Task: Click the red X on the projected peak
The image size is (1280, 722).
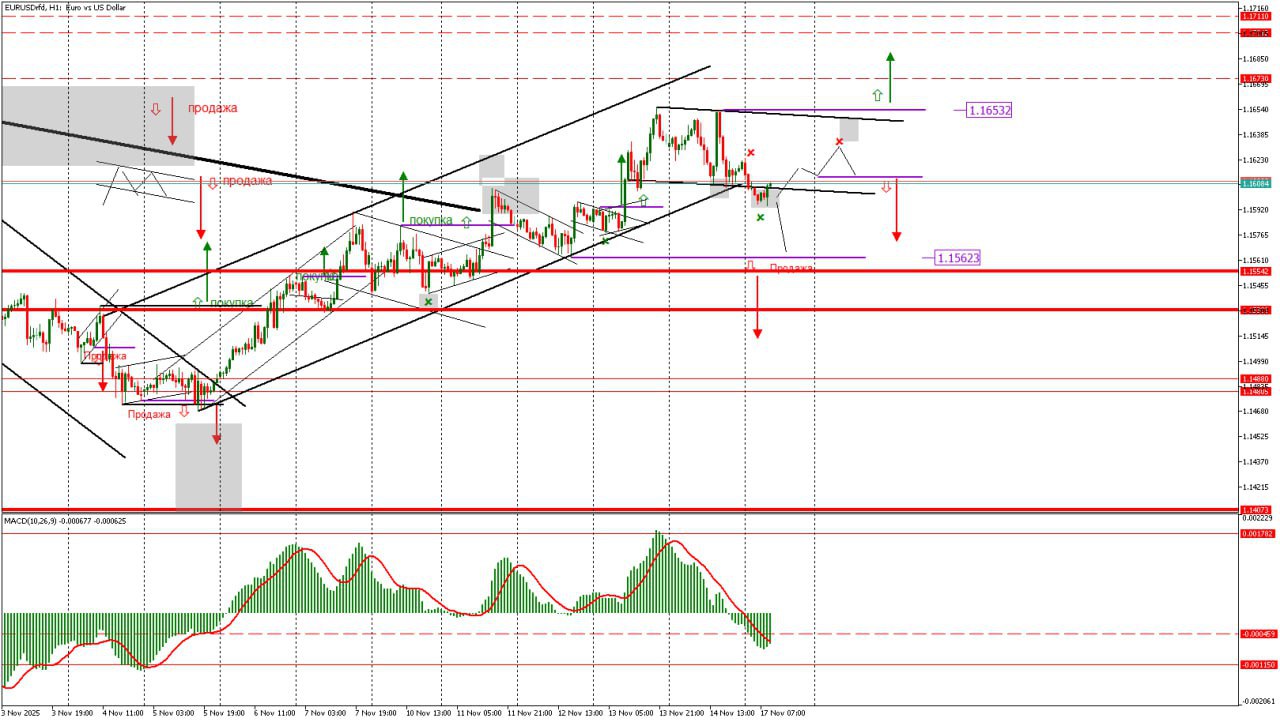Action: point(839,142)
